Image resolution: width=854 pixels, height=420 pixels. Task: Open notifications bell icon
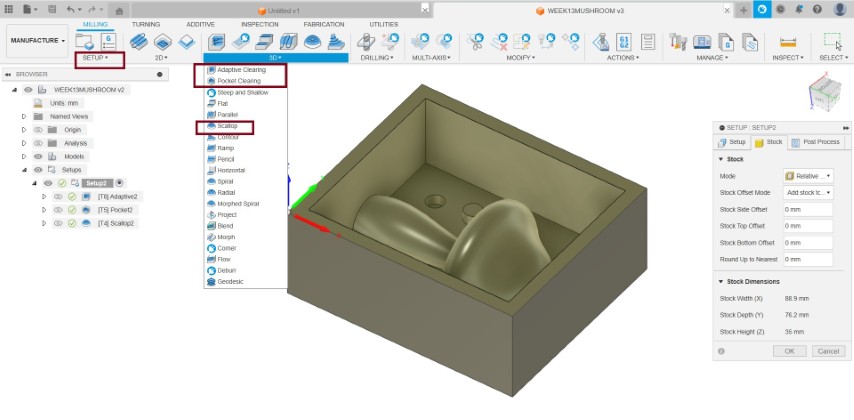click(798, 9)
